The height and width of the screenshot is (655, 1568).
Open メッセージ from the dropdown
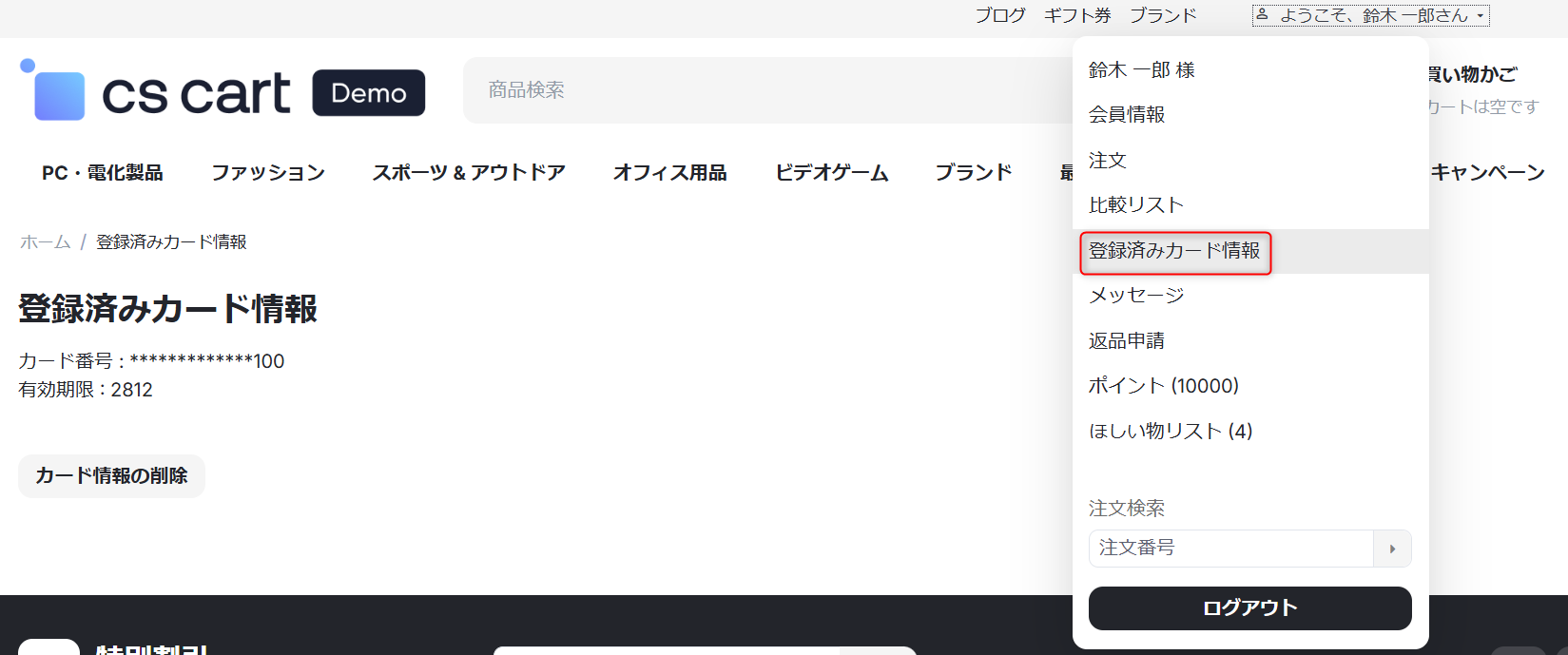[x=1136, y=296]
